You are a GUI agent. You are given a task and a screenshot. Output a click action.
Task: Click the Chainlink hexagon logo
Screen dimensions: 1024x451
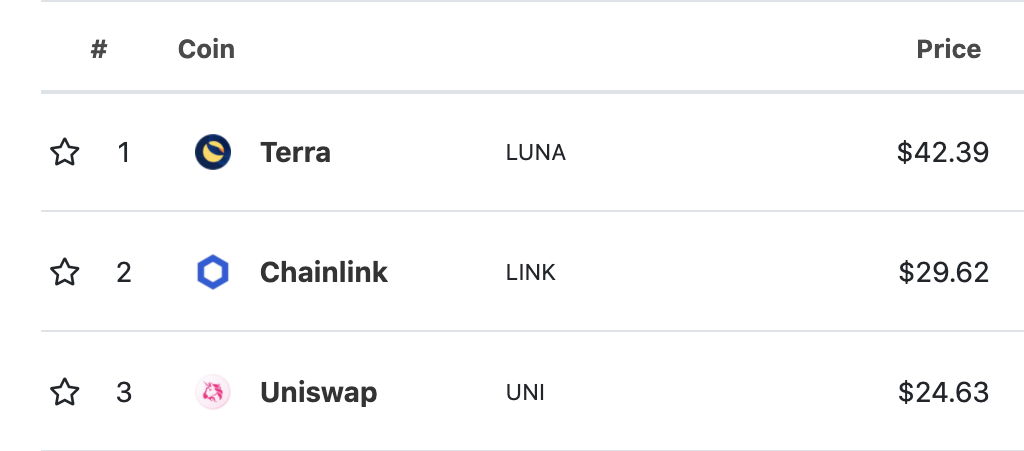213,272
